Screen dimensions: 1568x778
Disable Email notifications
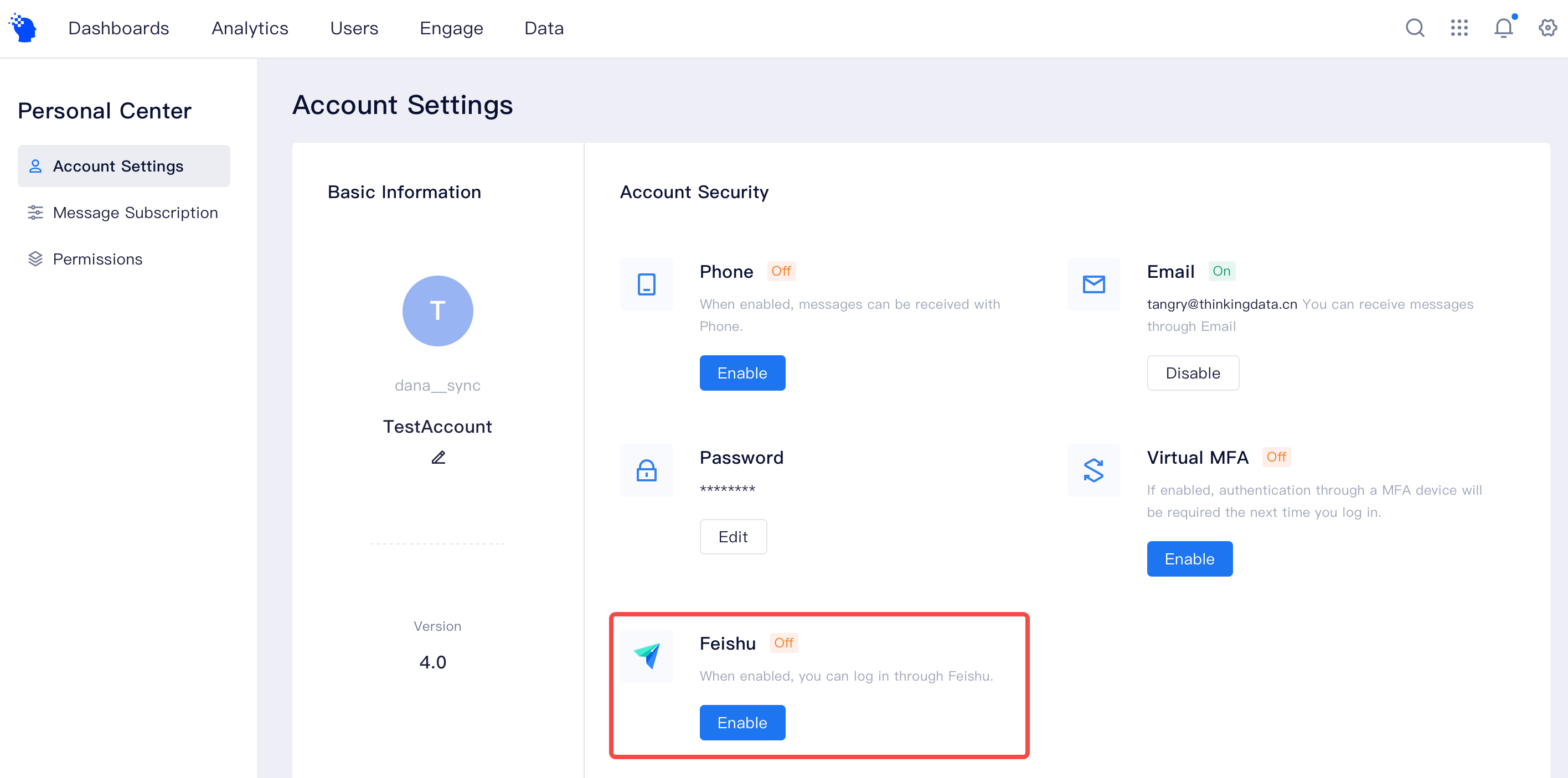click(1193, 373)
